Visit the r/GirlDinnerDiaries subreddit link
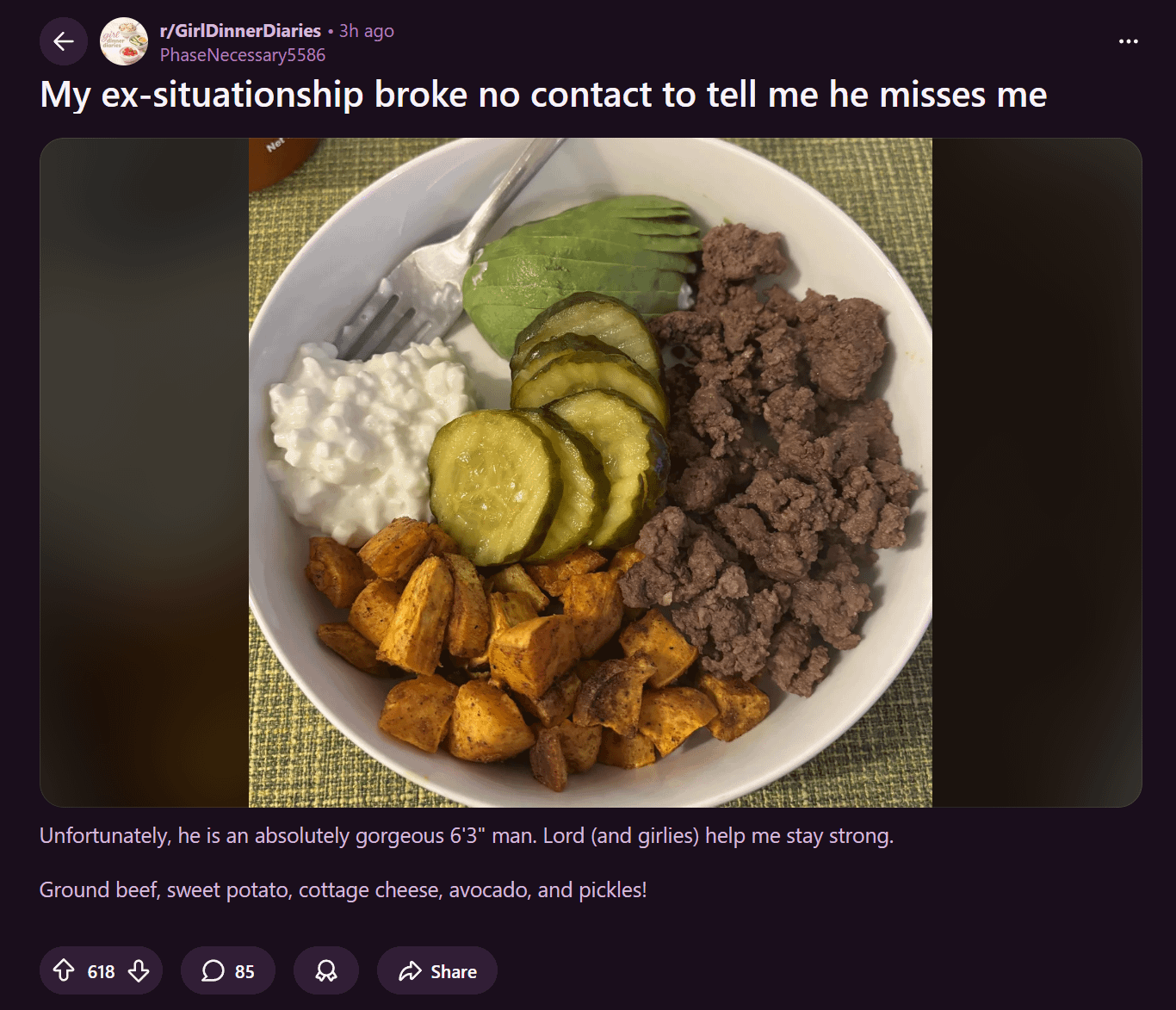1176x1010 pixels. coord(240,30)
